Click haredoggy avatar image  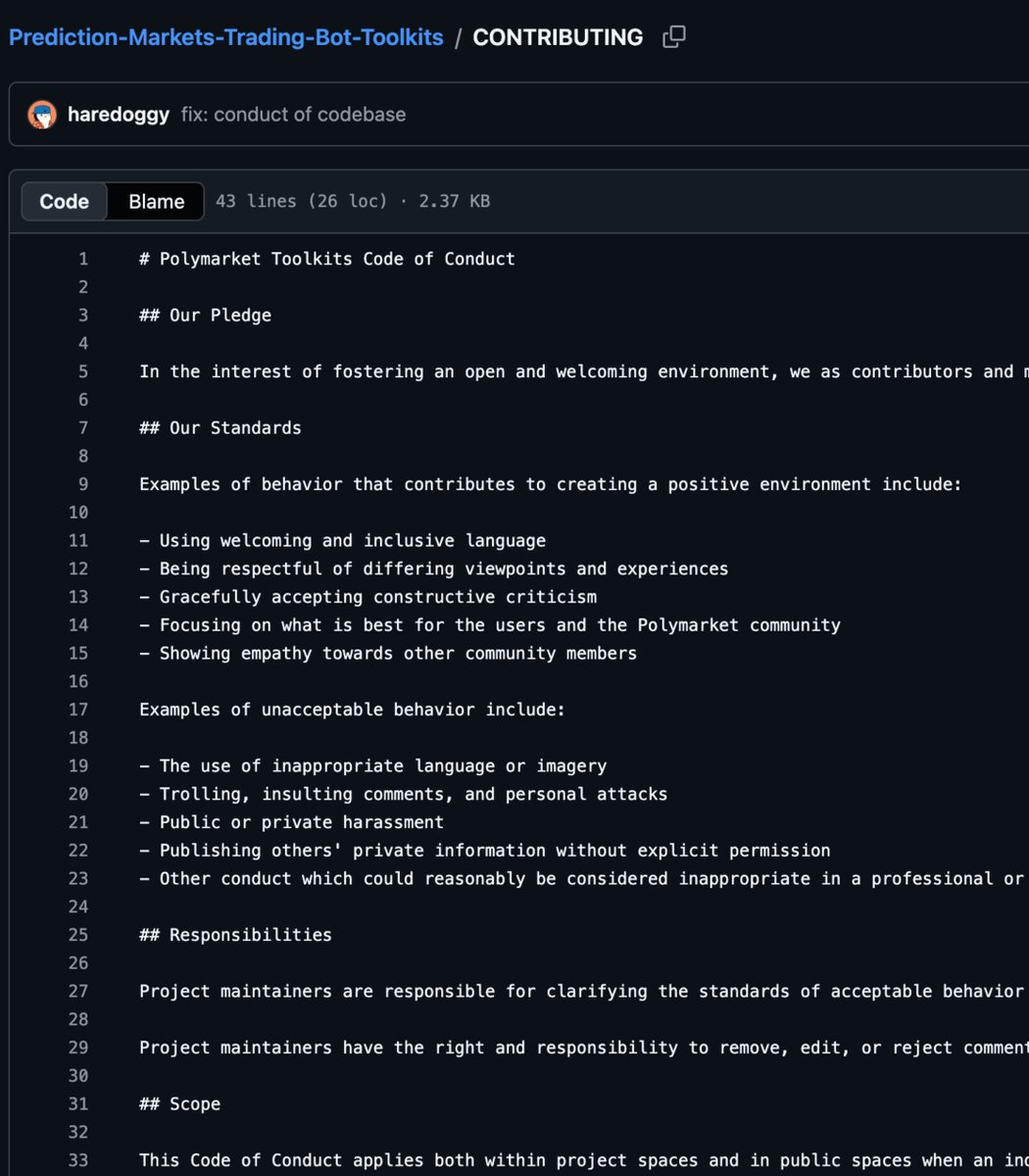42,115
